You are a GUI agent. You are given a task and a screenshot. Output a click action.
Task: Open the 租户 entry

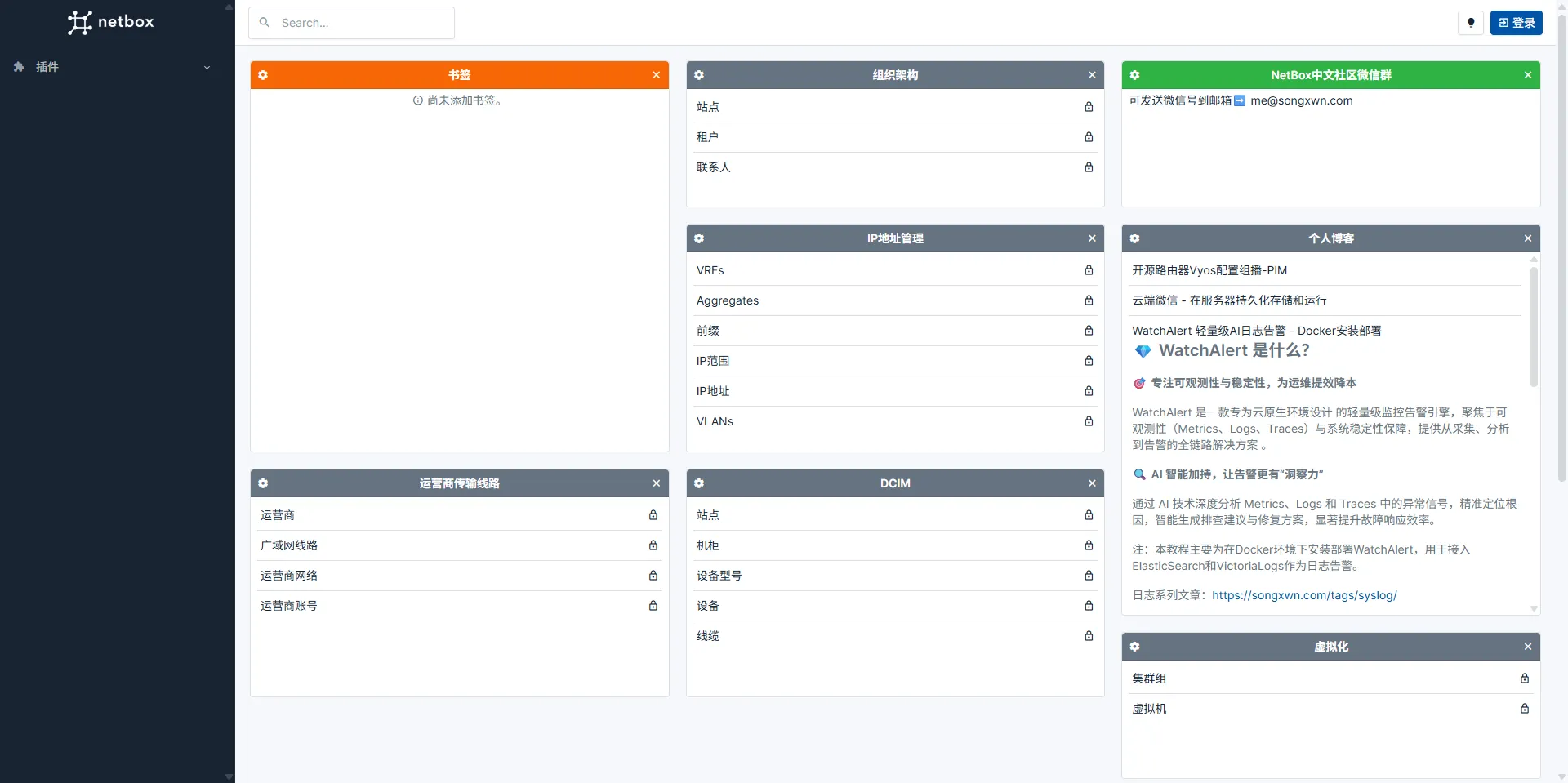[x=895, y=137]
